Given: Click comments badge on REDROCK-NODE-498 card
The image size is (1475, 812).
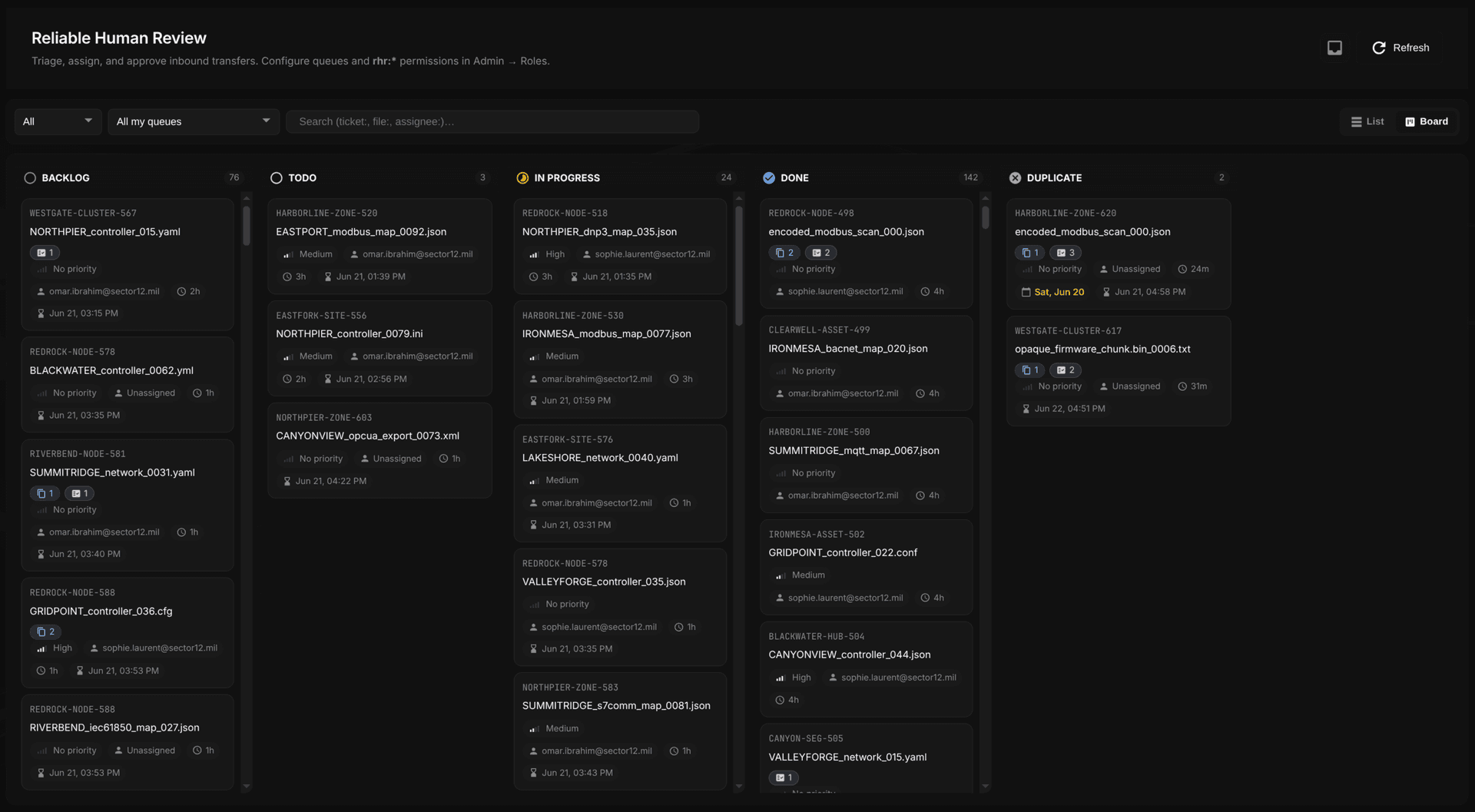Looking at the screenshot, I should [821, 253].
